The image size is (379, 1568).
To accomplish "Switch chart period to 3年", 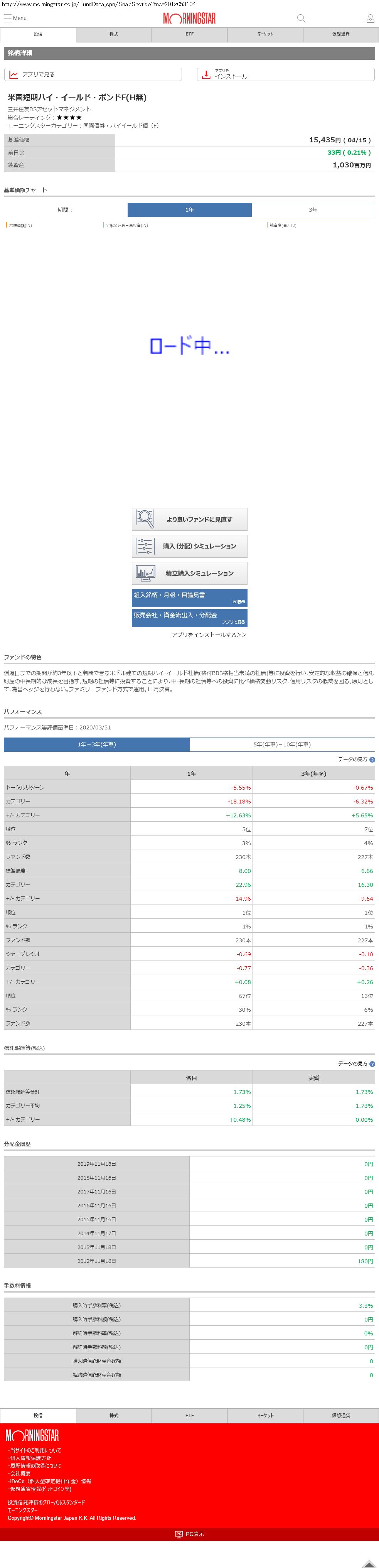I will coord(313,210).
